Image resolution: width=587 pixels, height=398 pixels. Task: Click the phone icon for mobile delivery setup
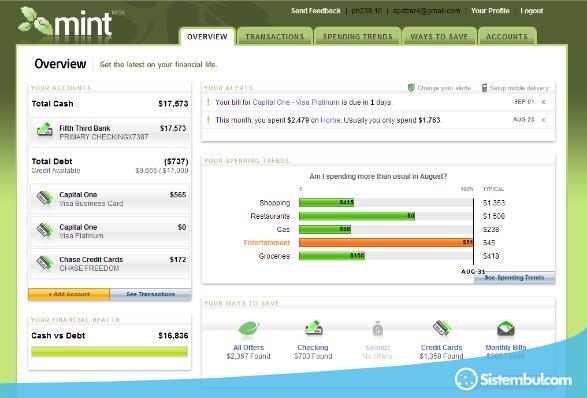tap(484, 88)
